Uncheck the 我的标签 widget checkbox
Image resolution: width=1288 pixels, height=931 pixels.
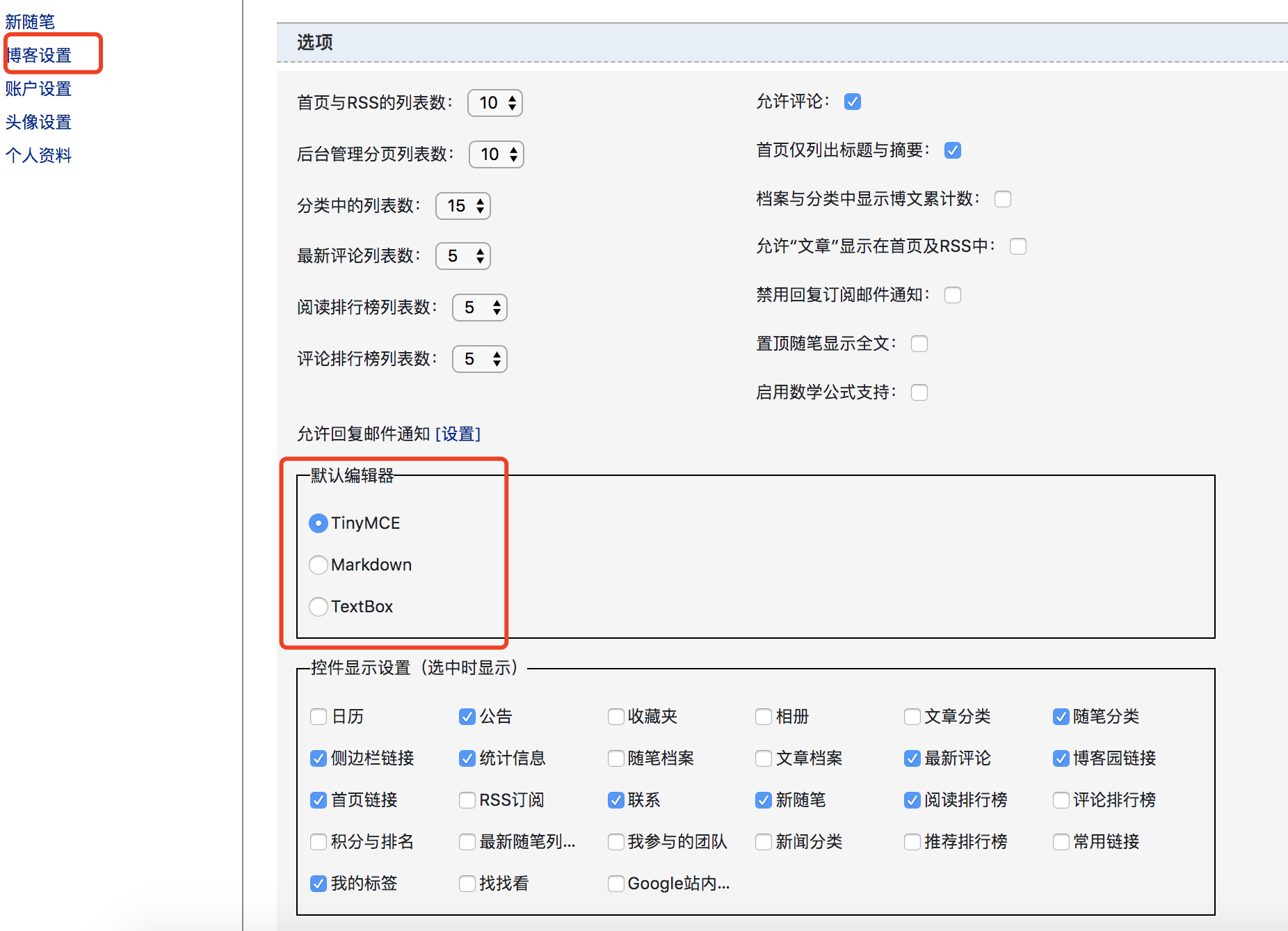319,884
